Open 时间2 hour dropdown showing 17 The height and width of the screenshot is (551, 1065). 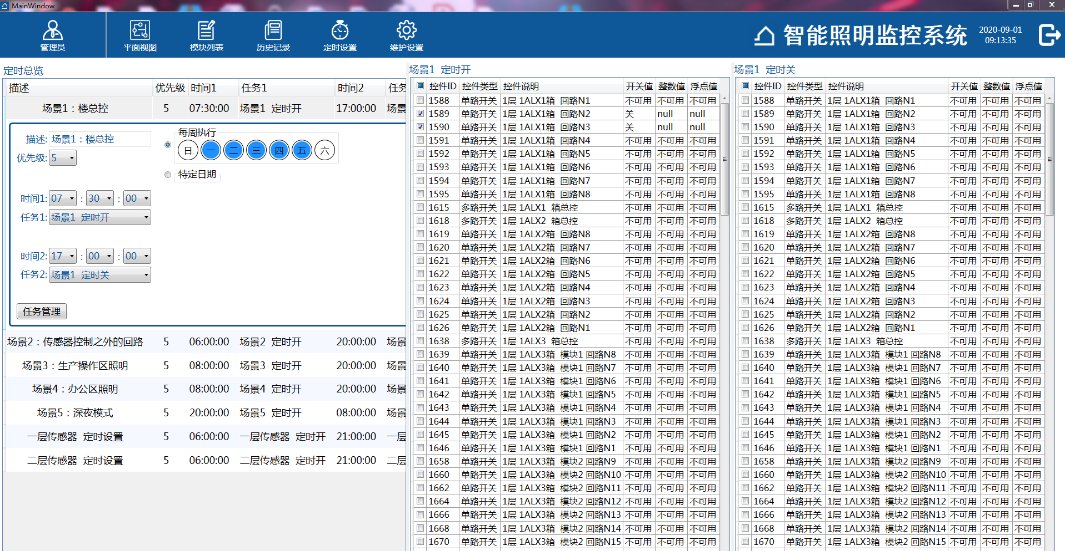coord(63,256)
